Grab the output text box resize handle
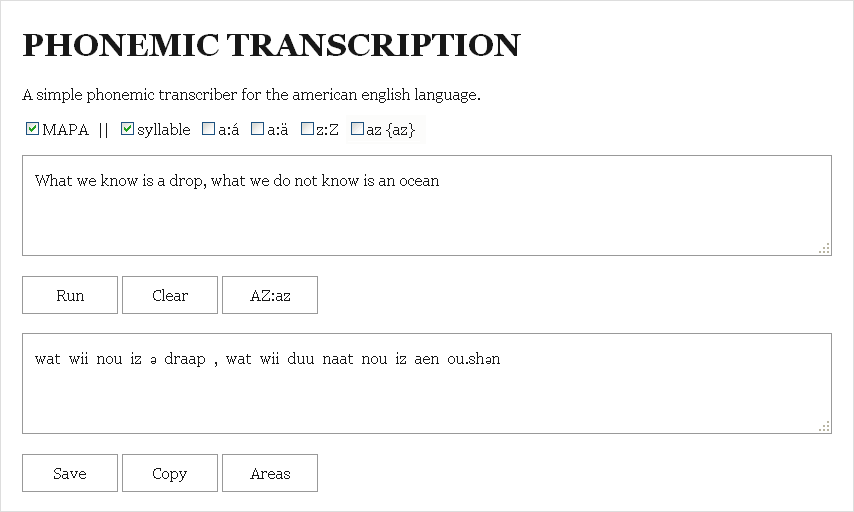 click(x=825, y=427)
